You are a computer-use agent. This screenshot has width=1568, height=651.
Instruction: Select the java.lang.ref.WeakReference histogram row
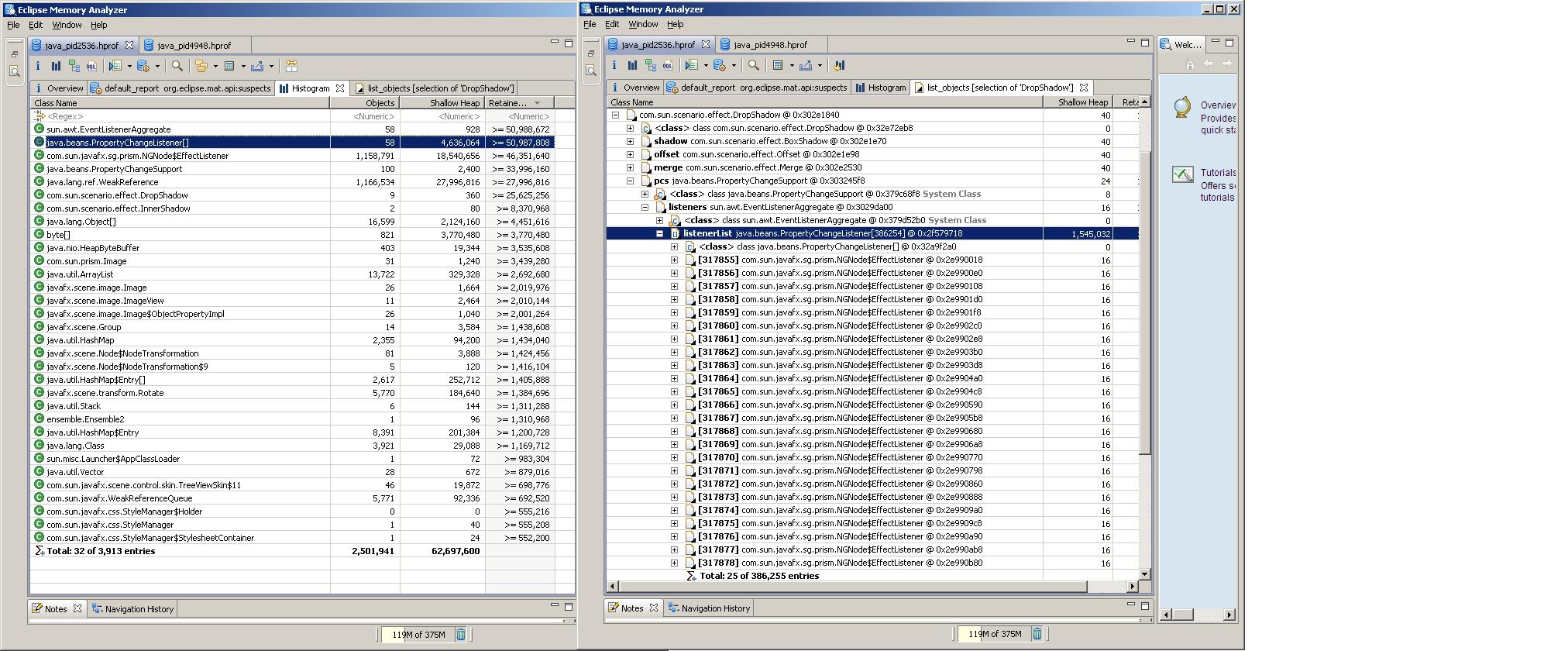(102, 182)
